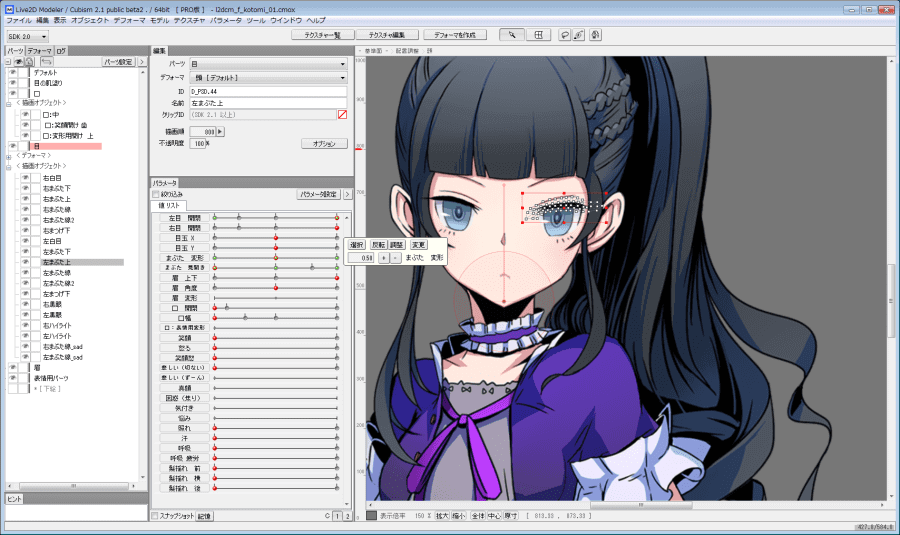The image size is (900, 535).
Task: Click the '>' button beside パラメータ設定
Action: [x=347, y=195]
